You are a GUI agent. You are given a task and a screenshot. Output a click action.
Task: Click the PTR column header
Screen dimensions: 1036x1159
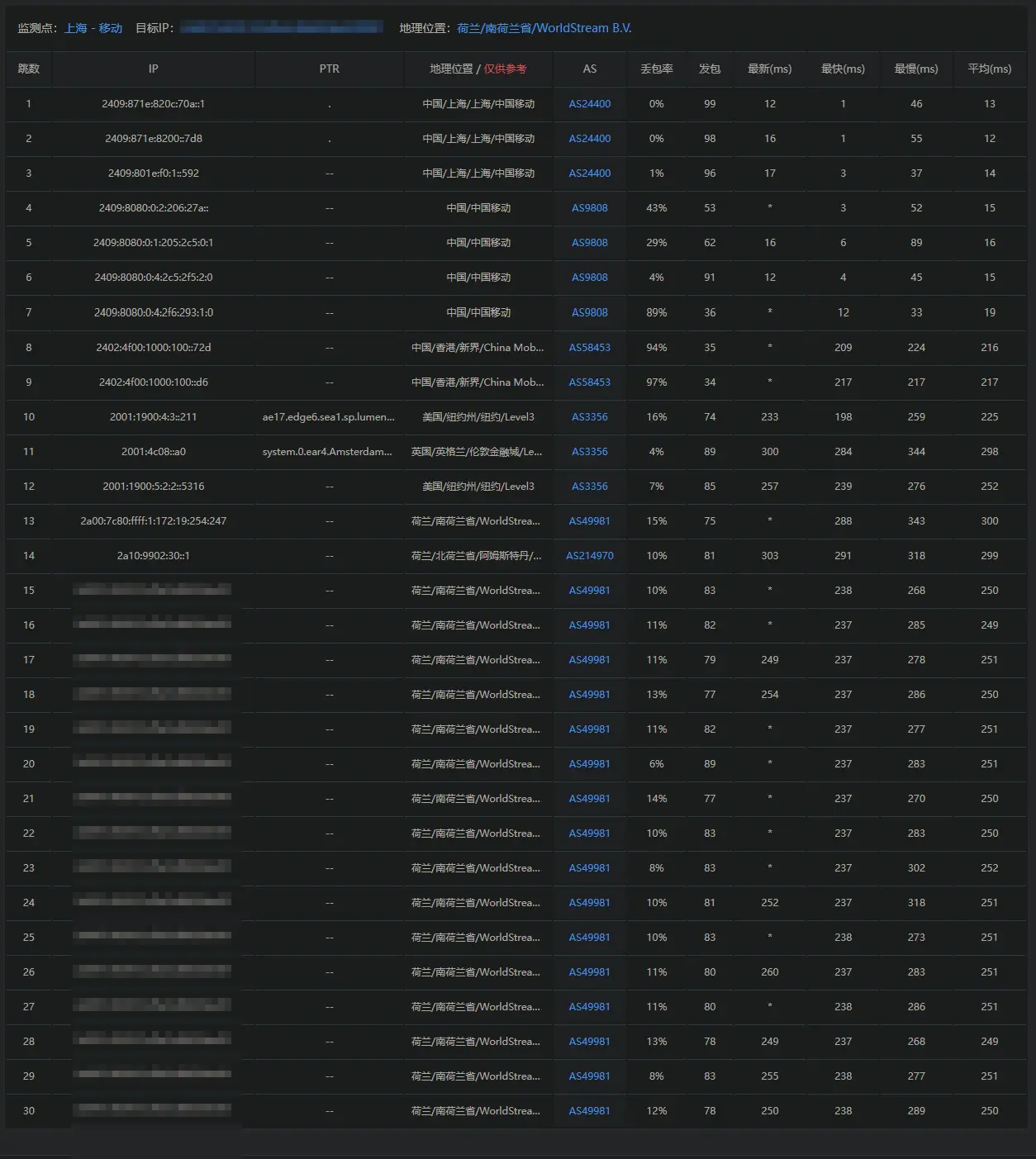point(329,69)
